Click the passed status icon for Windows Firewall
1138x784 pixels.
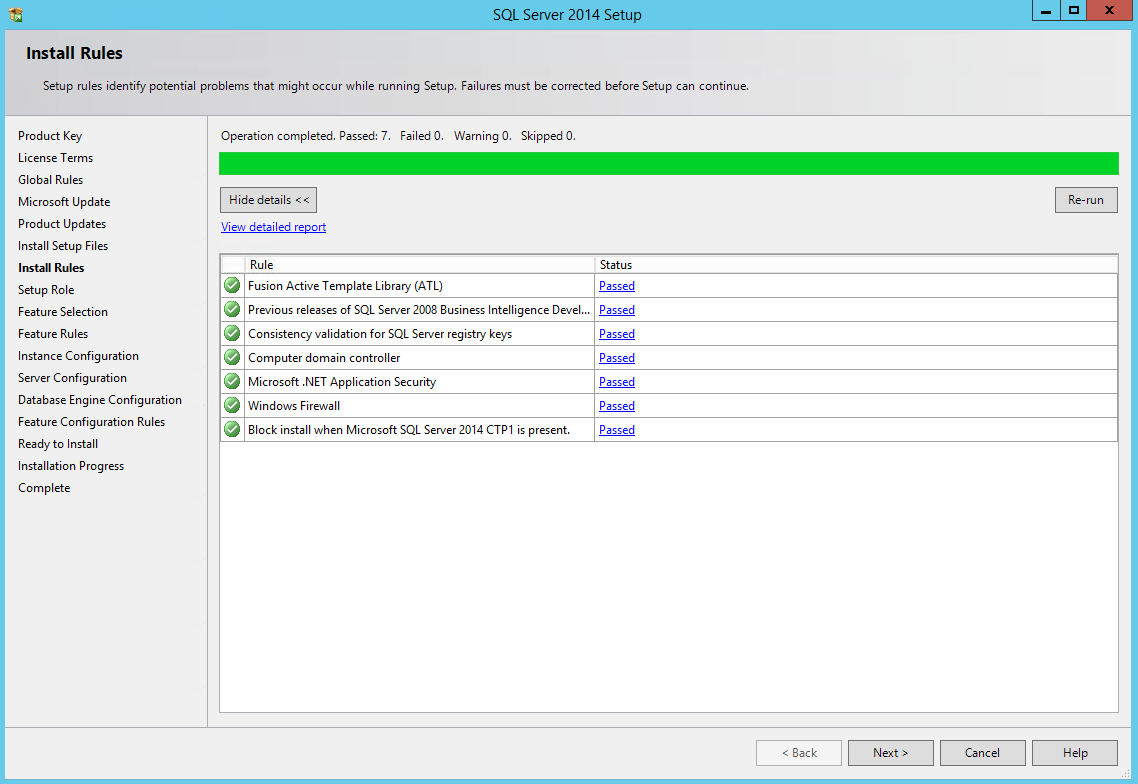click(x=231, y=405)
